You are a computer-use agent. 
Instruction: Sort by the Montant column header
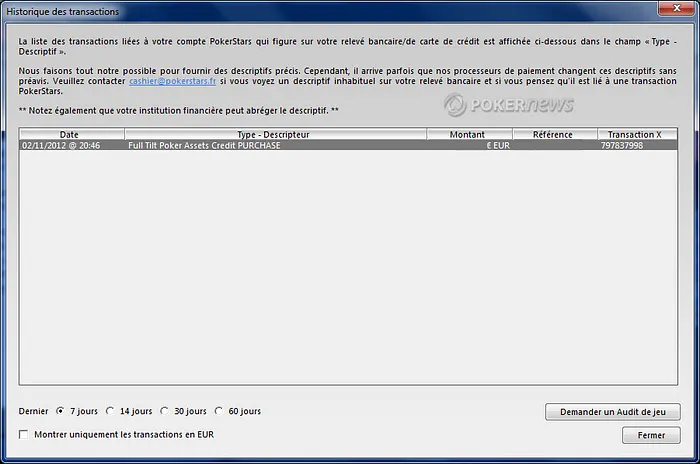pos(469,134)
